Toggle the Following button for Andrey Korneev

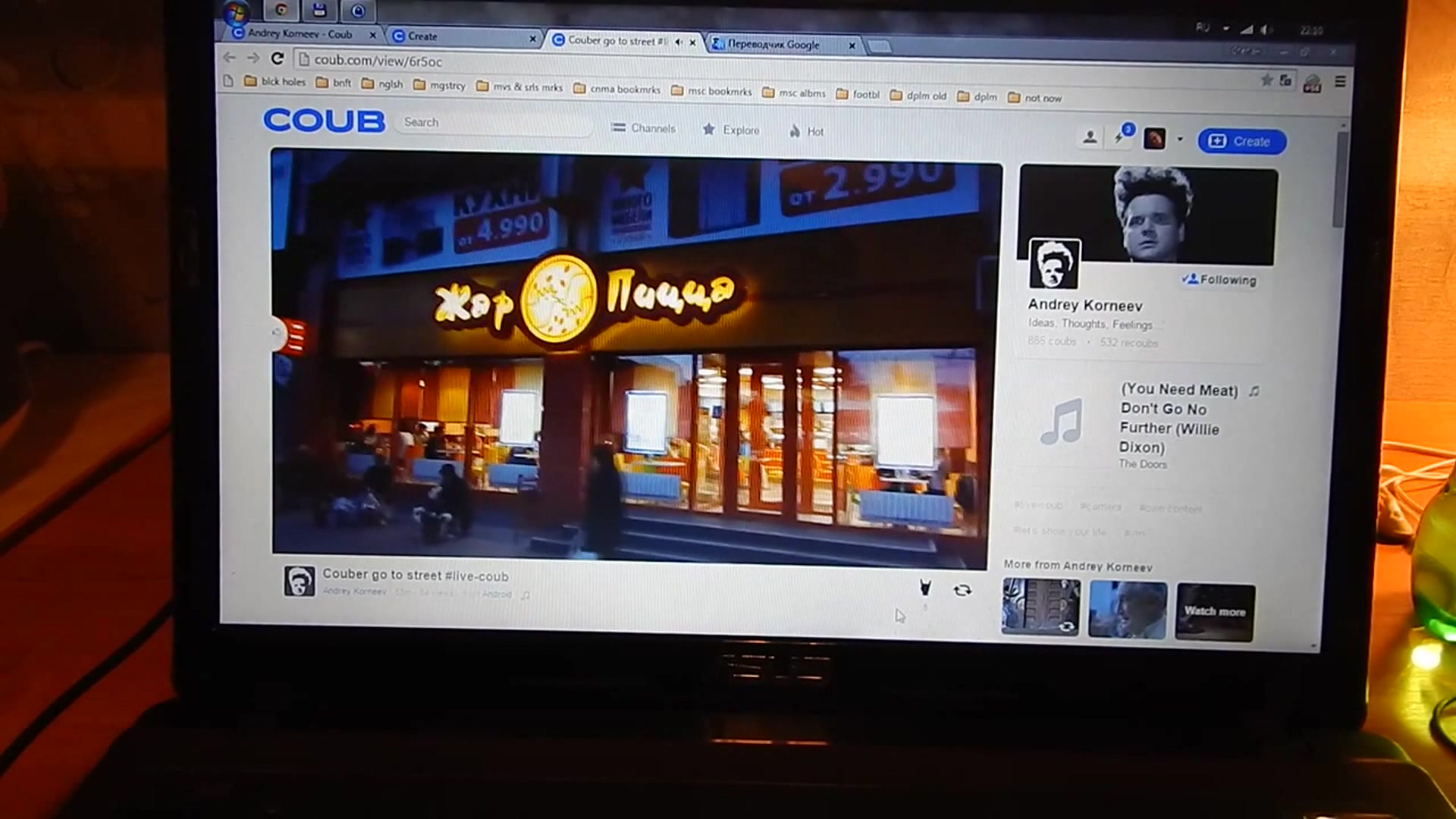tap(1219, 279)
